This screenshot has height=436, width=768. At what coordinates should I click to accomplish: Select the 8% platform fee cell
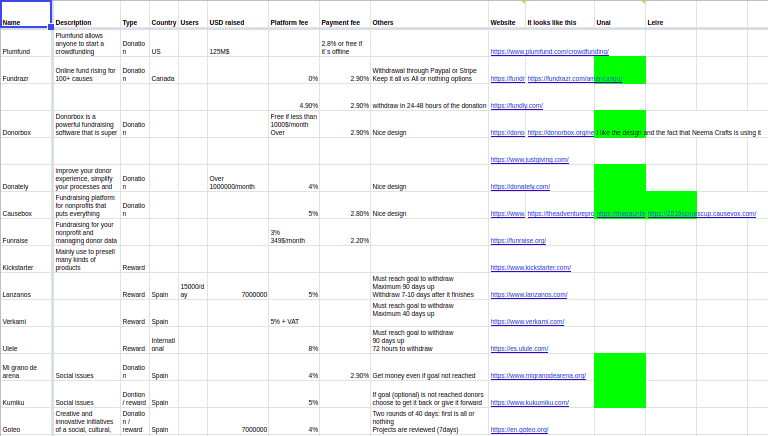click(x=294, y=340)
